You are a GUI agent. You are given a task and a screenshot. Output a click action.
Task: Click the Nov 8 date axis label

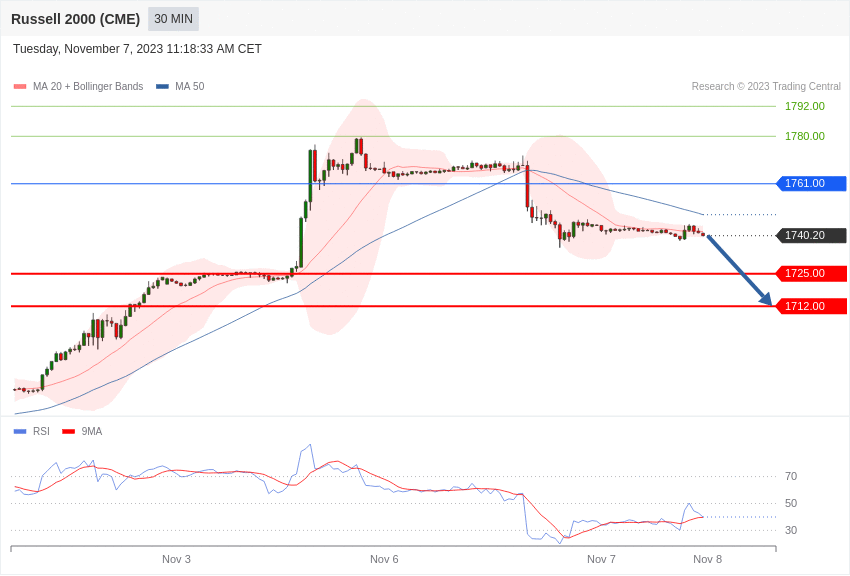tap(707, 559)
